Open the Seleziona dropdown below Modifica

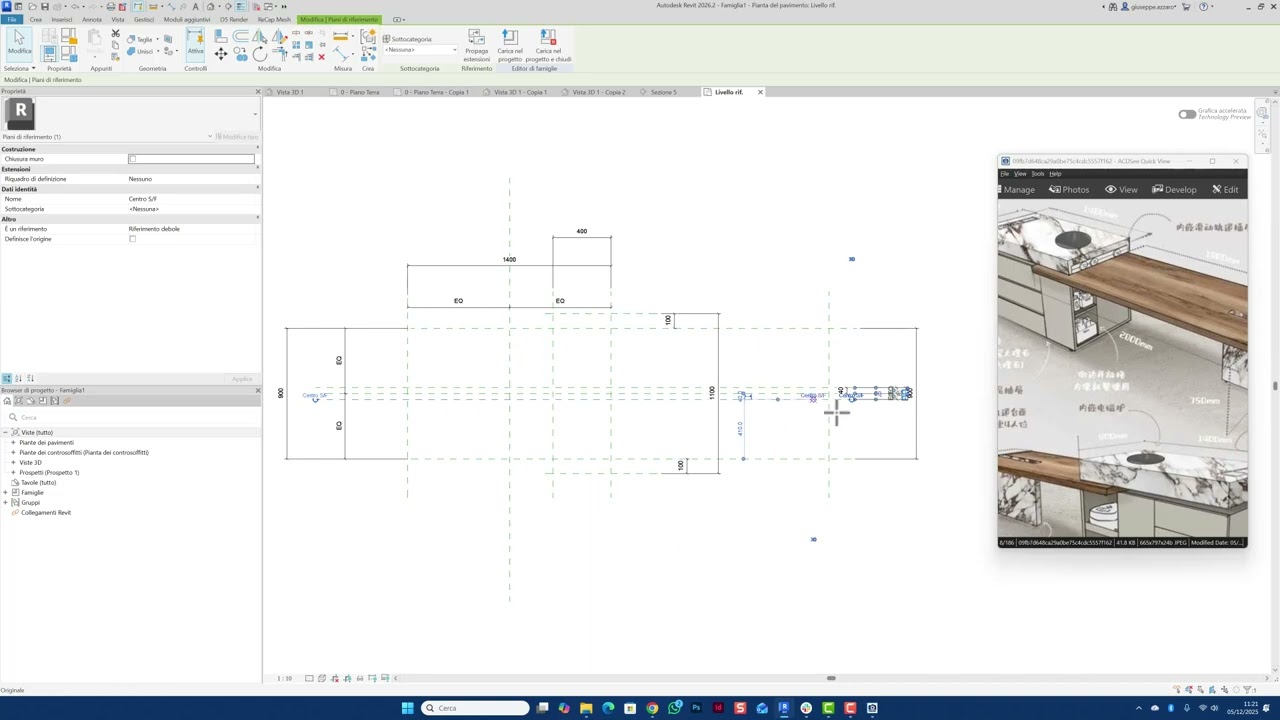(19, 68)
